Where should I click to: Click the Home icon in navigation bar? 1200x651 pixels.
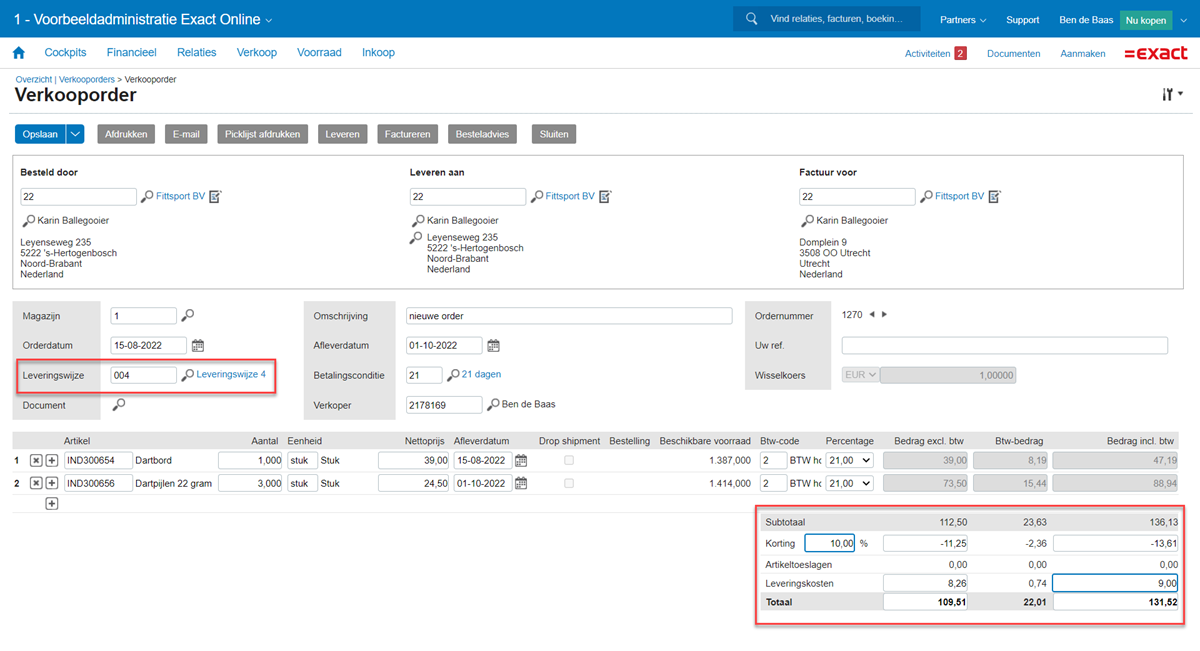(x=18, y=53)
